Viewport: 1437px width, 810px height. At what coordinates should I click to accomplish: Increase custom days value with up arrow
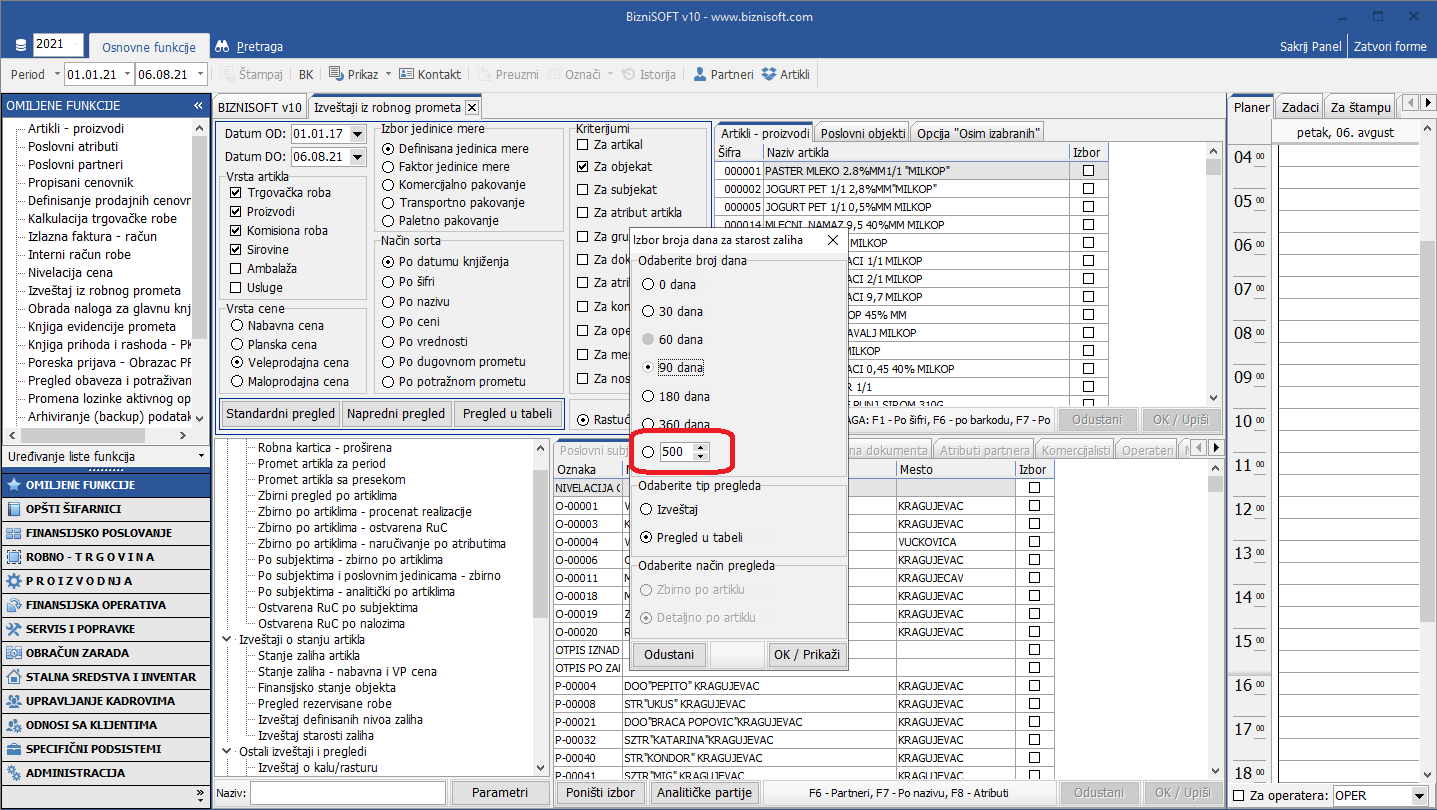(x=700, y=447)
